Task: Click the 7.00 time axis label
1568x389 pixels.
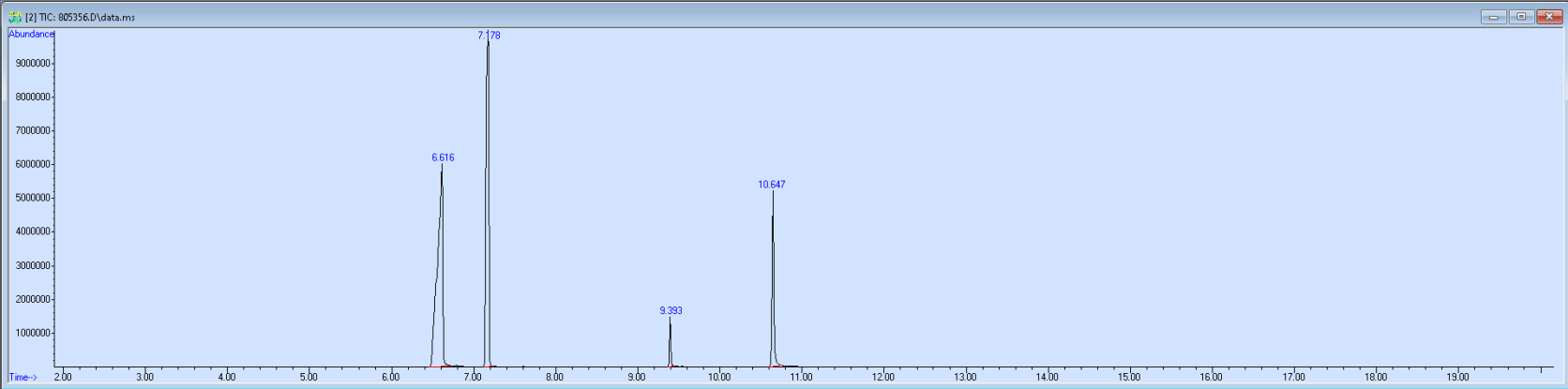Action: click(x=473, y=377)
